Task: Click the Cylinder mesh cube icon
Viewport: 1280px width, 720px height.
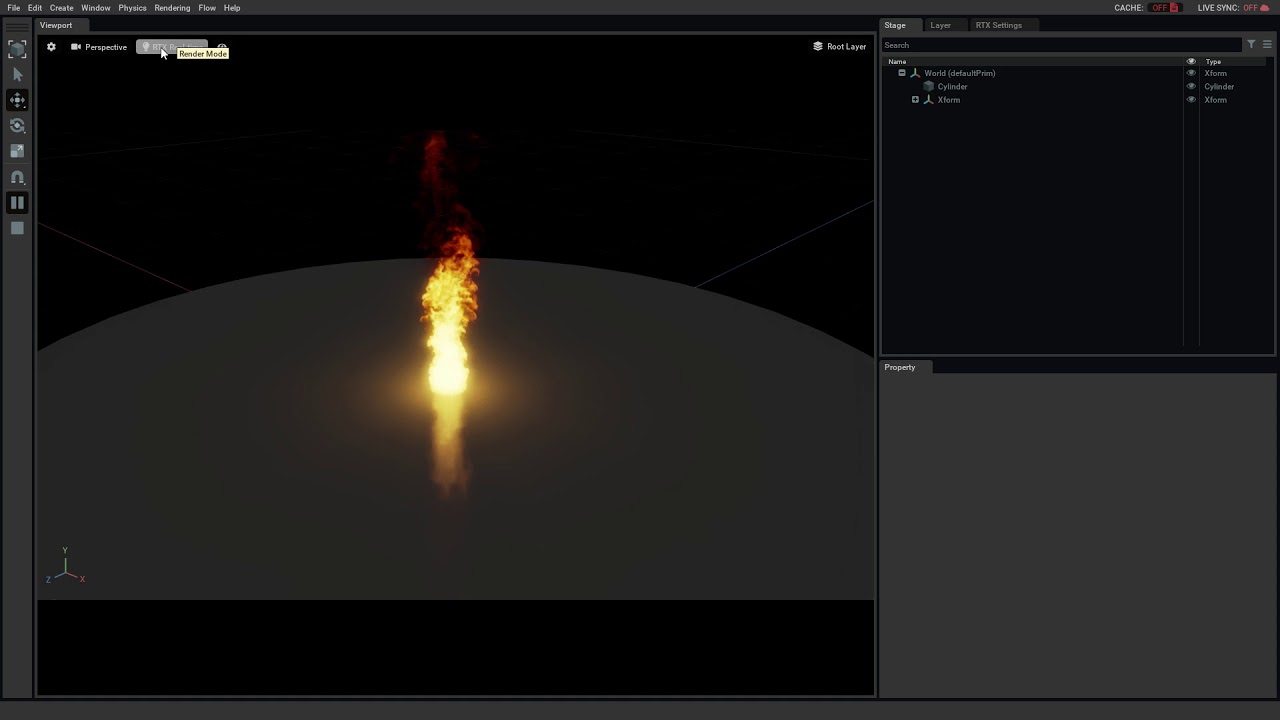Action: (928, 86)
